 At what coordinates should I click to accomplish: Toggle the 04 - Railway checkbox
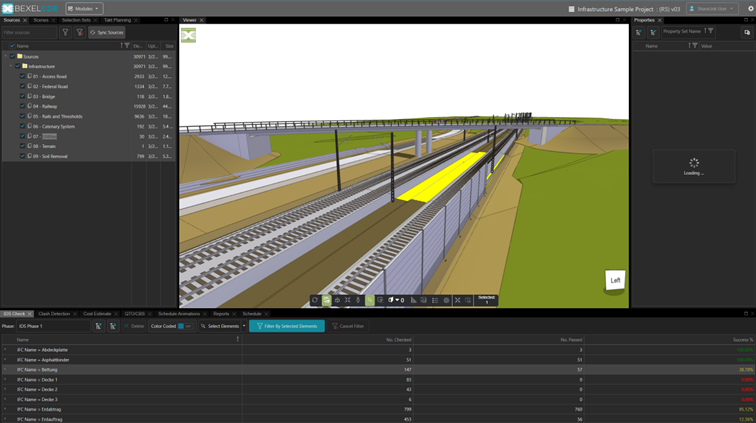point(23,107)
